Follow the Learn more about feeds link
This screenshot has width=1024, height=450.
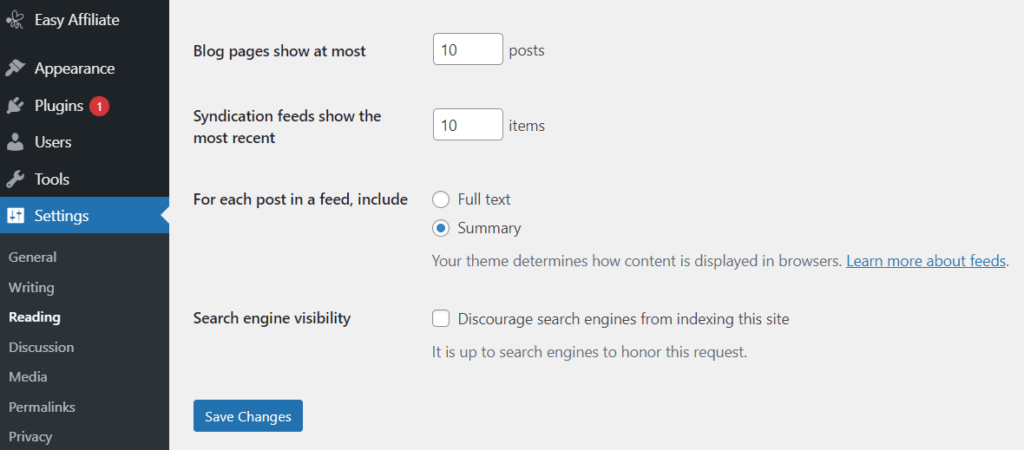[x=926, y=261]
